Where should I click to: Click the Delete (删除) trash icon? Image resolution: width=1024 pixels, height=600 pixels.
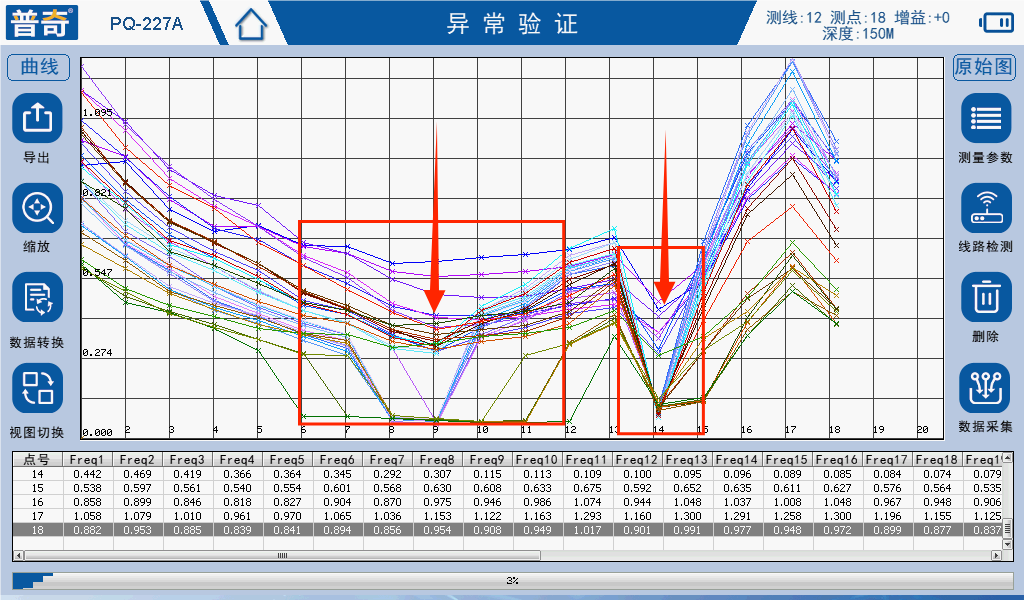[x=986, y=298]
